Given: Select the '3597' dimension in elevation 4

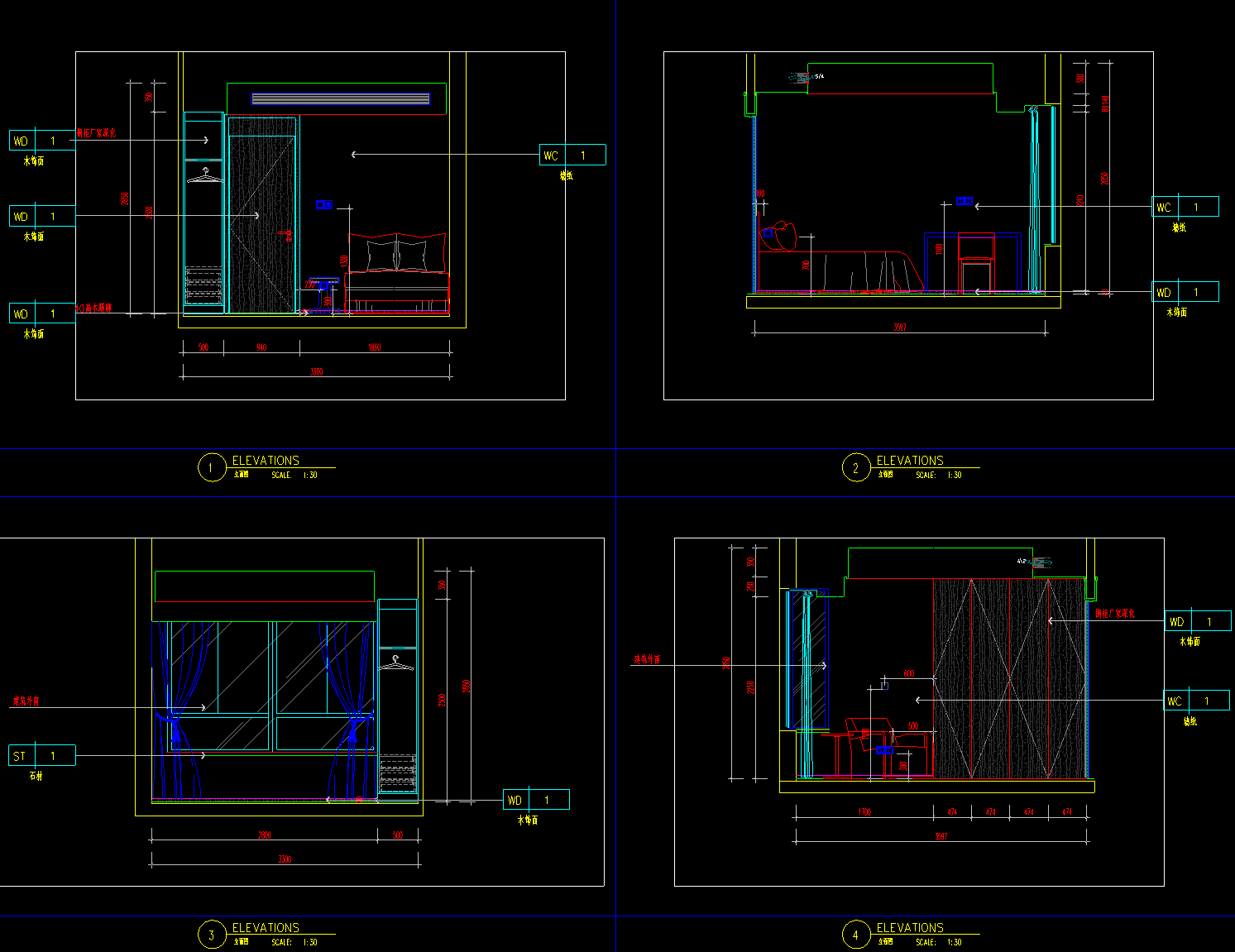Looking at the screenshot, I should pyautogui.click(x=941, y=837).
